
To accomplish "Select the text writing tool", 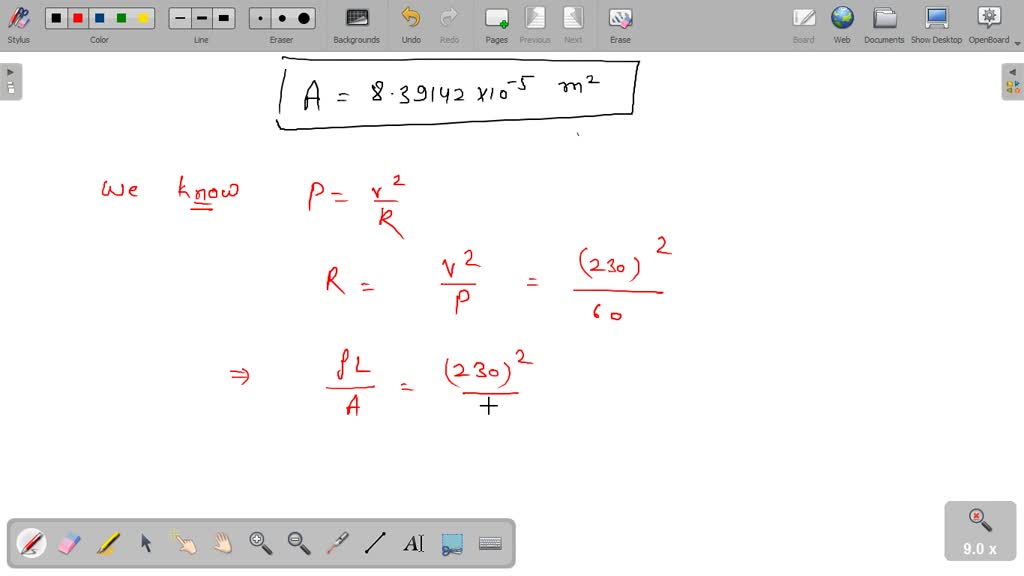I will tap(413, 543).
